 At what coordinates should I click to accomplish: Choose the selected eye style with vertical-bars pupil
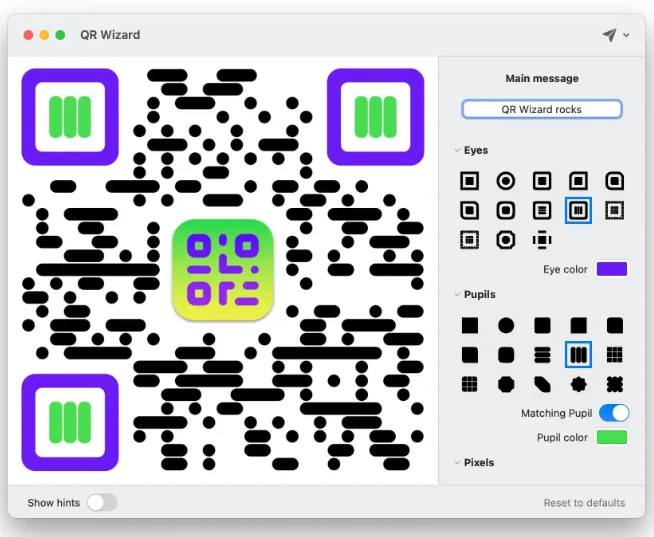pos(578,210)
